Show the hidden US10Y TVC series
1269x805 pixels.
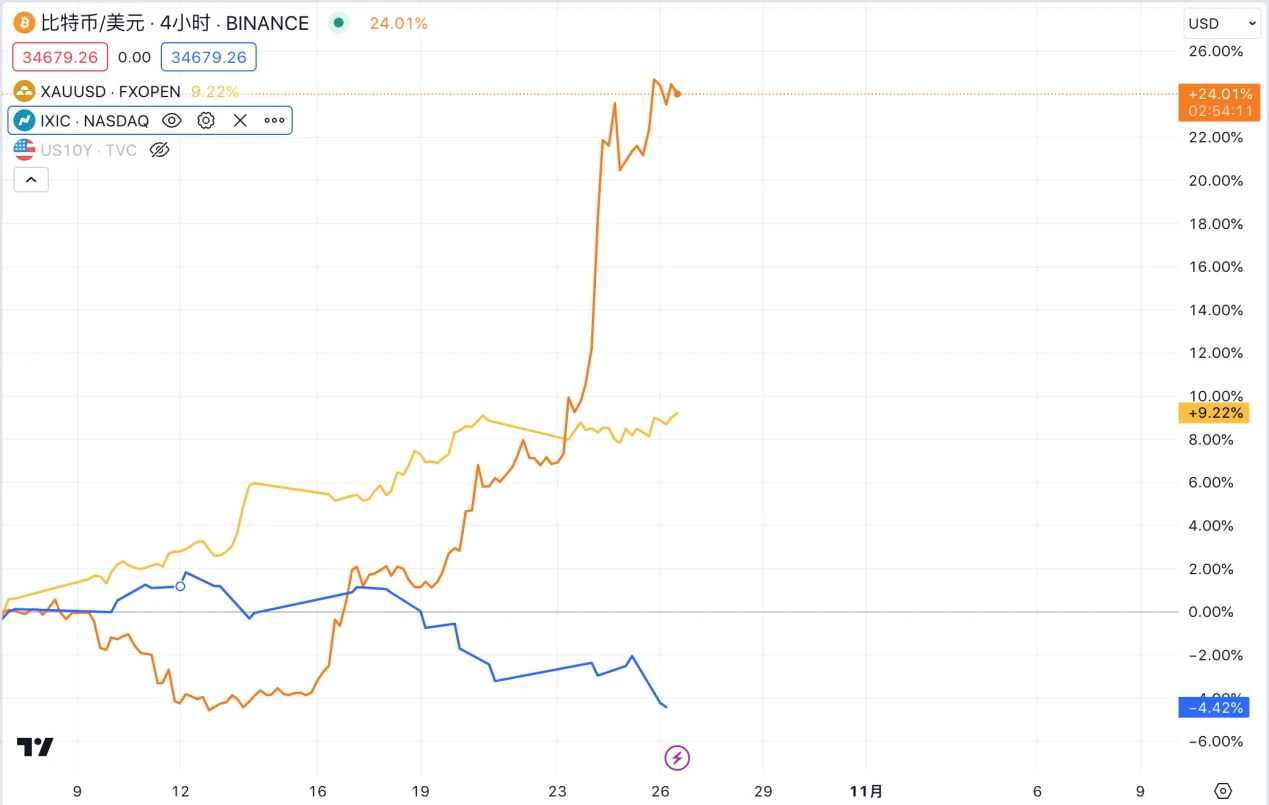[159, 150]
